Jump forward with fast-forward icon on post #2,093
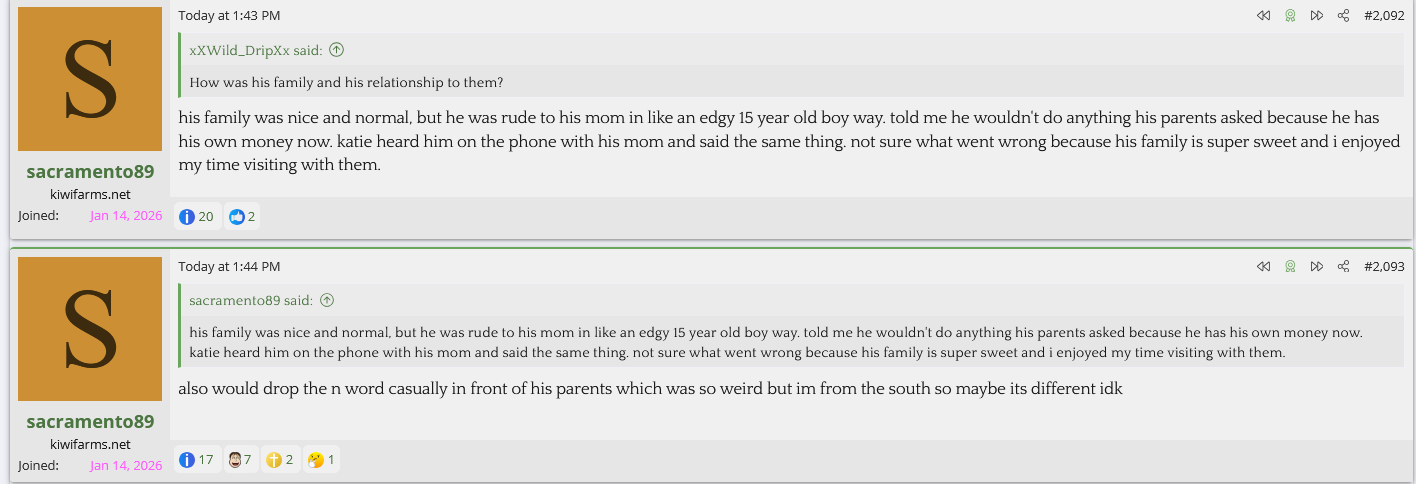The height and width of the screenshot is (484, 1416). (x=1317, y=267)
